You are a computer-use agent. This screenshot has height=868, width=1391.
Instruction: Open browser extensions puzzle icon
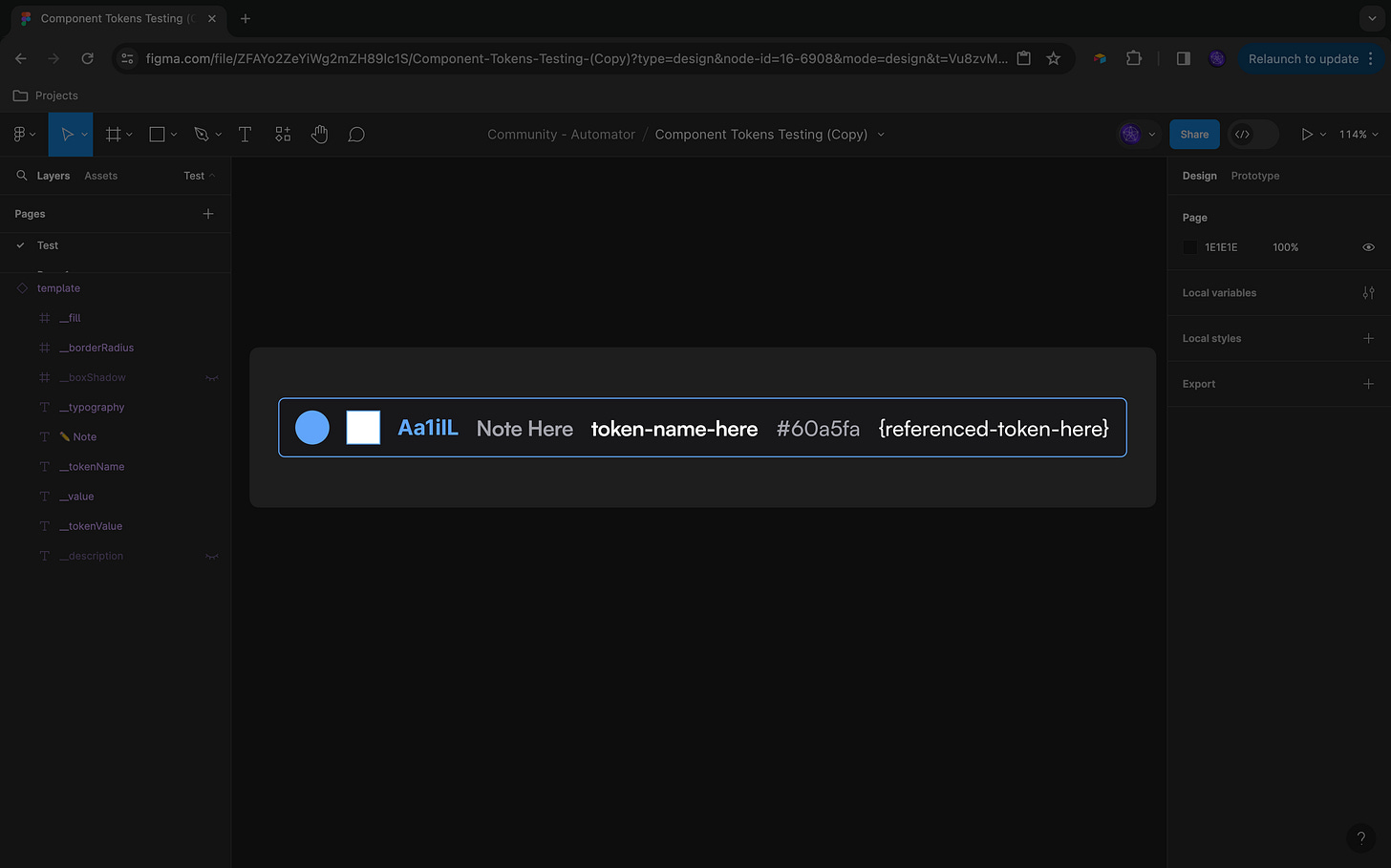pyautogui.click(x=1133, y=58)
